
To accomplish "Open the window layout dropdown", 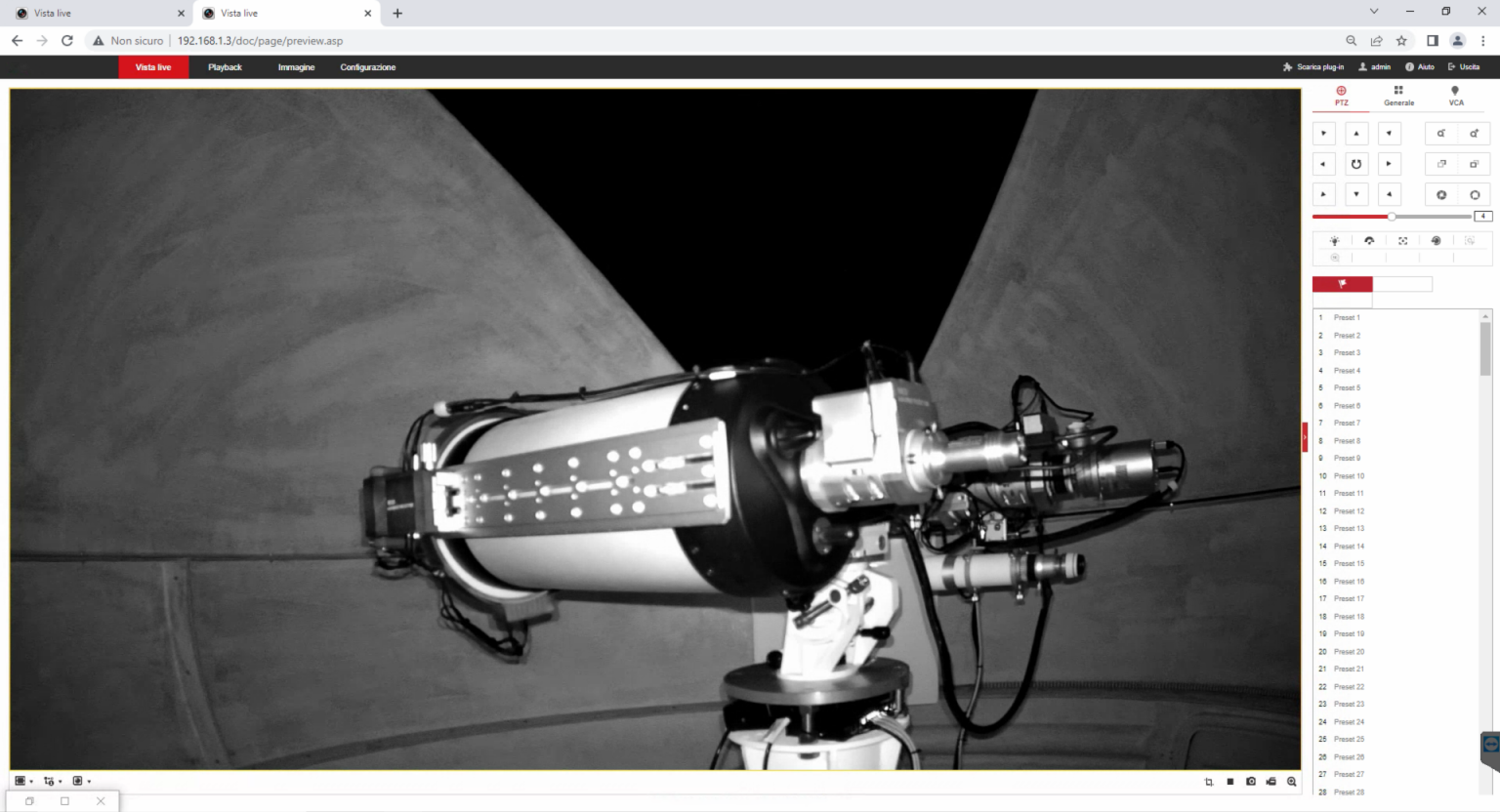I will pos(30,781).
